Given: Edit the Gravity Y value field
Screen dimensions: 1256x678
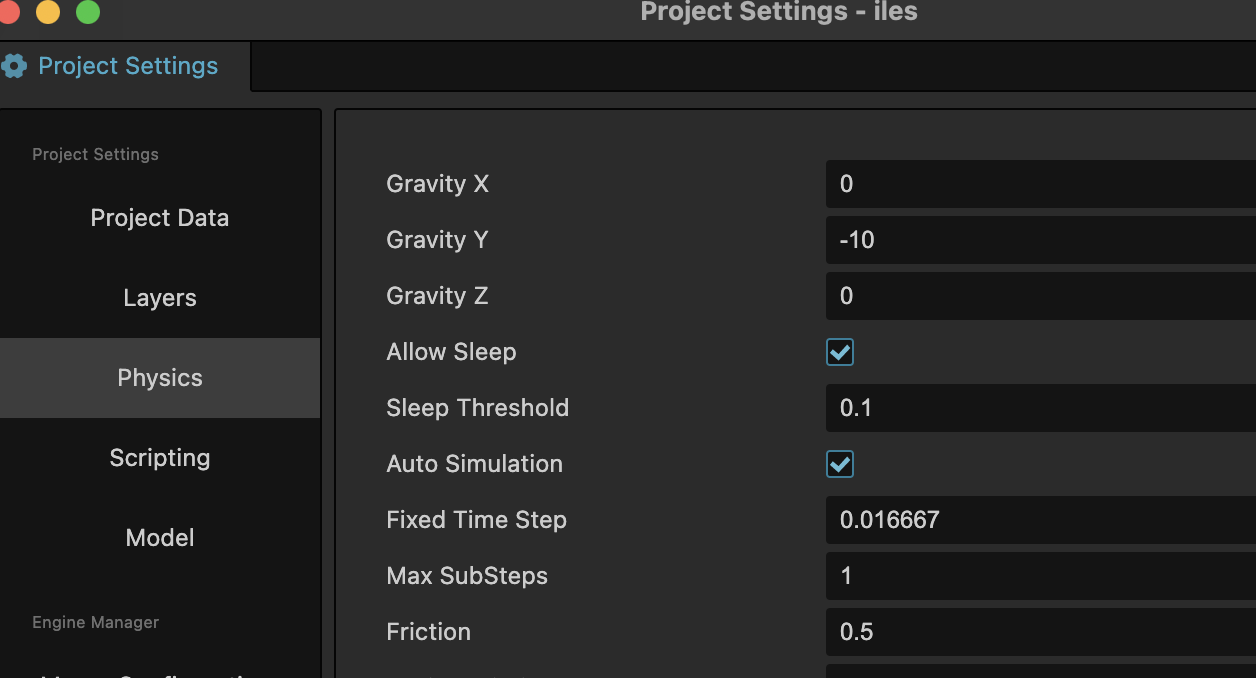Looking at the screenshot, I should point(1040,240).
